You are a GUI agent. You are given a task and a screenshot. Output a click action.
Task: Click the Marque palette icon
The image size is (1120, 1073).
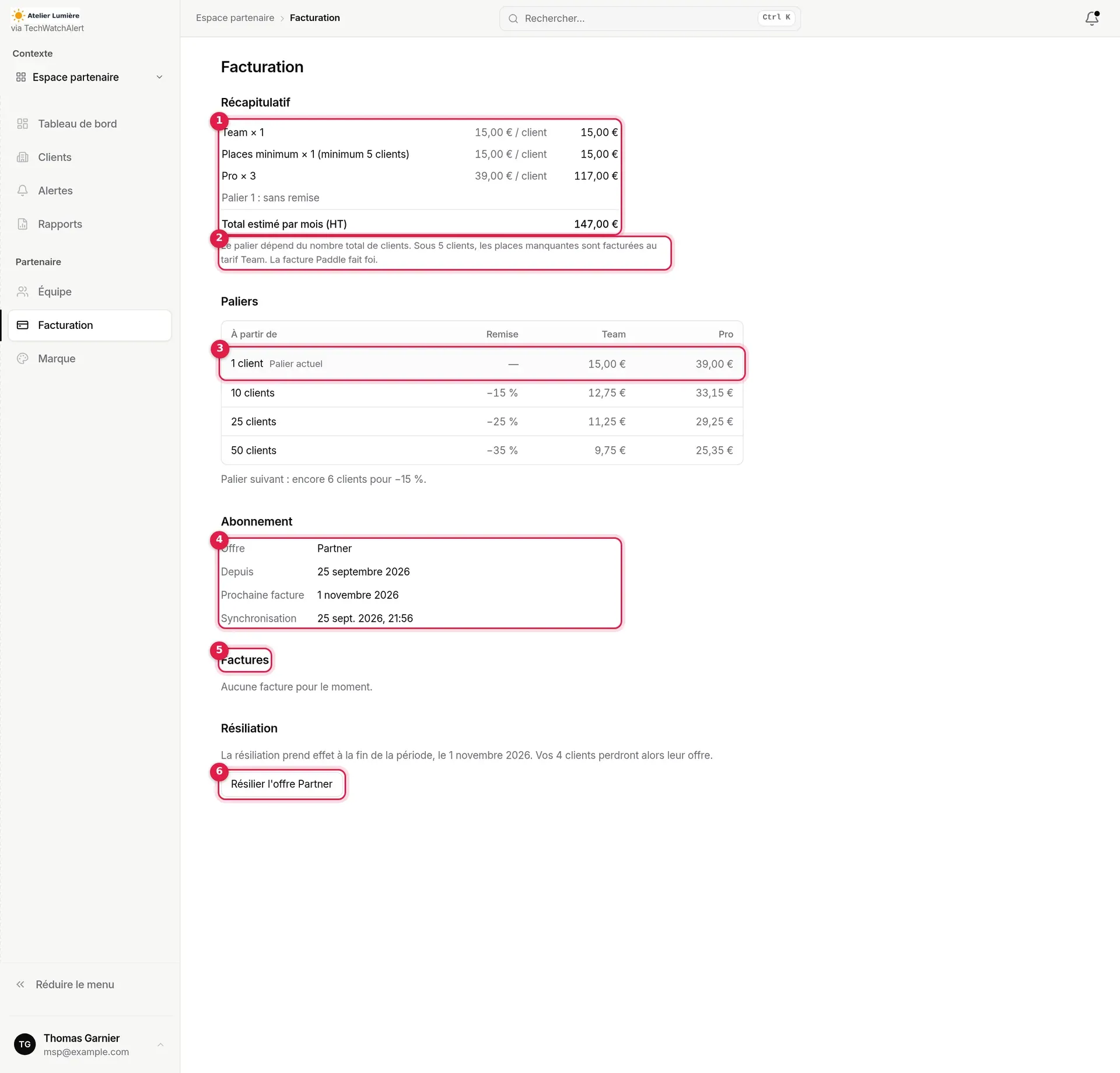[23, 359]
